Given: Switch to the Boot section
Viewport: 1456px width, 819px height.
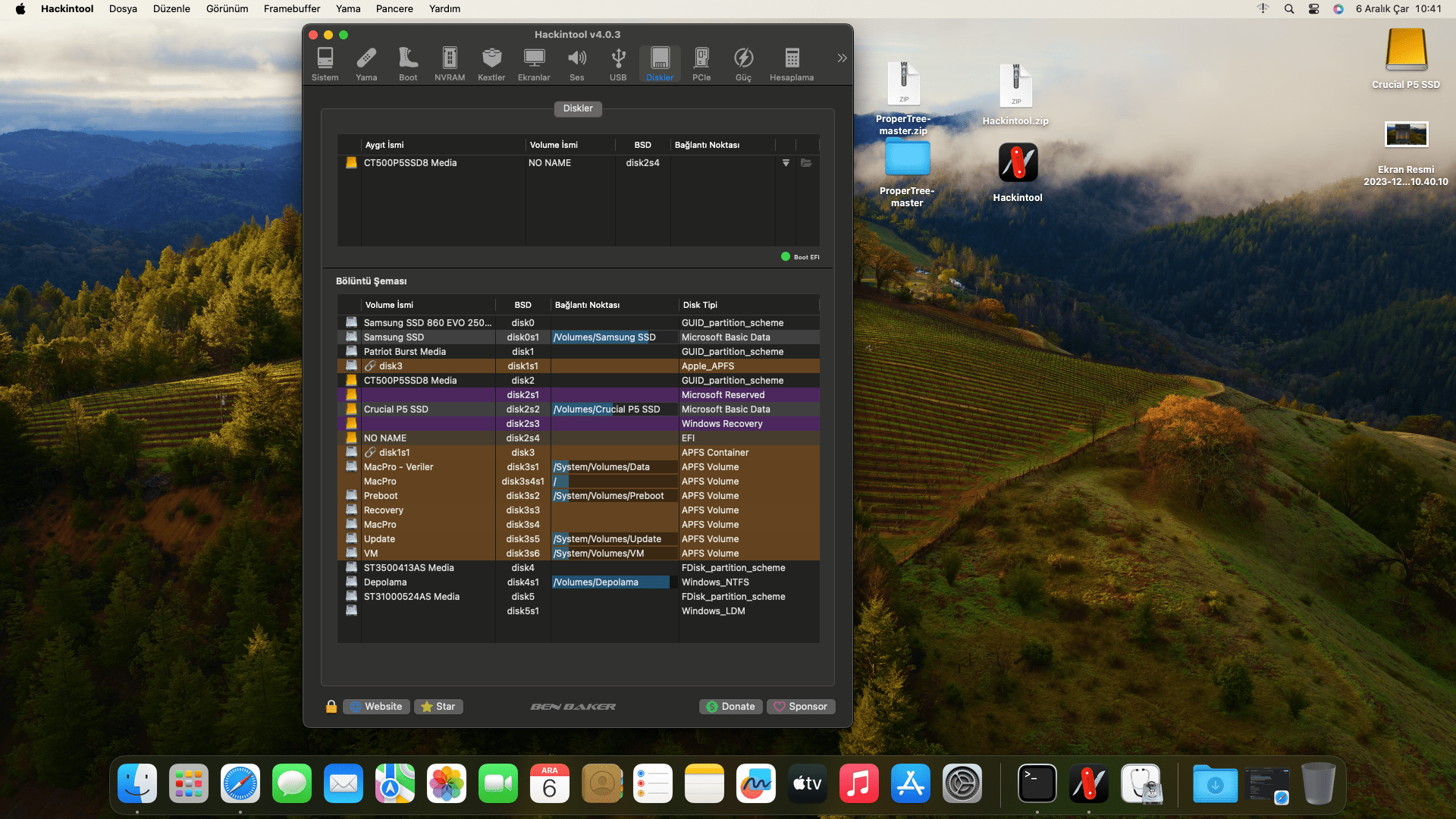Looking at the screenshot, I should point(408,64).
